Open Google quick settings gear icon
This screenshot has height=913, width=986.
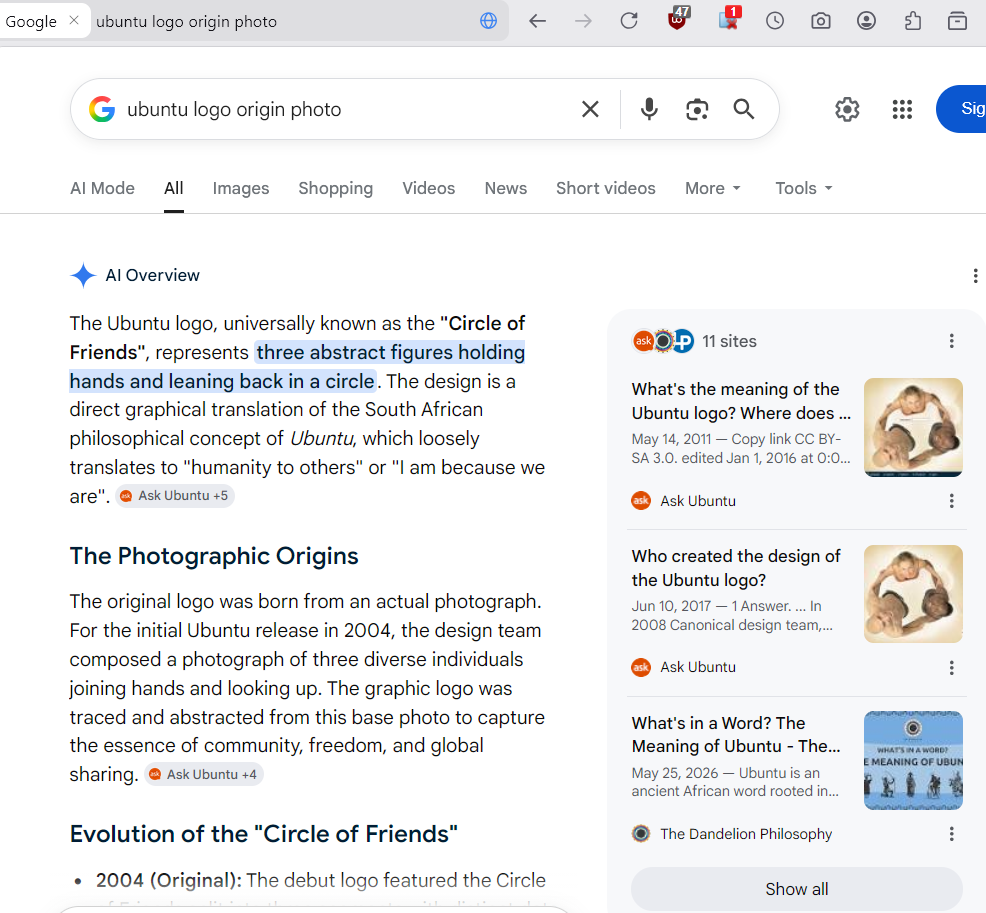point(847,109)
